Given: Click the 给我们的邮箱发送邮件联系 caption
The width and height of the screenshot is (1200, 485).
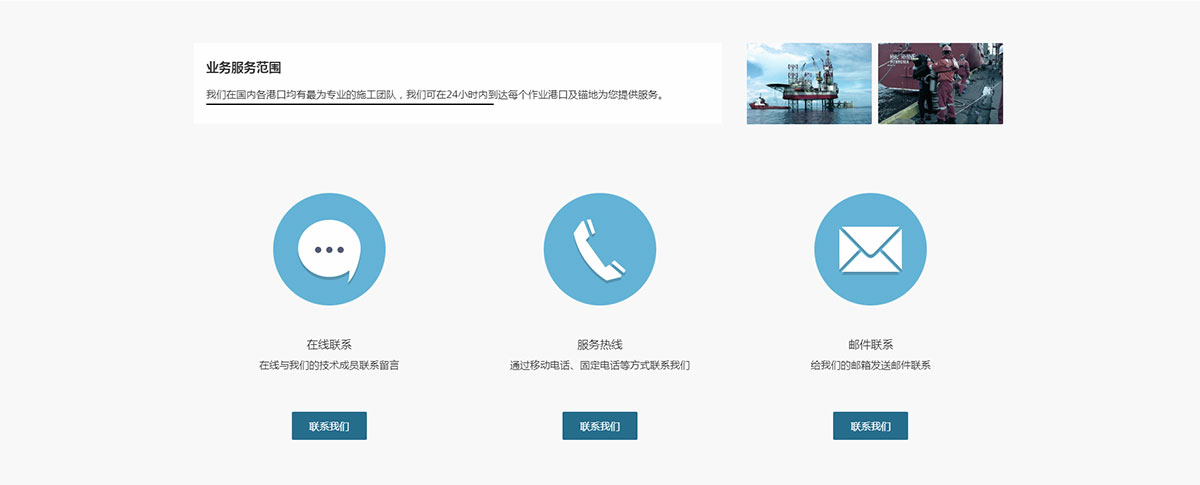Looking at the screenshot, I should (x=870, y=366).
